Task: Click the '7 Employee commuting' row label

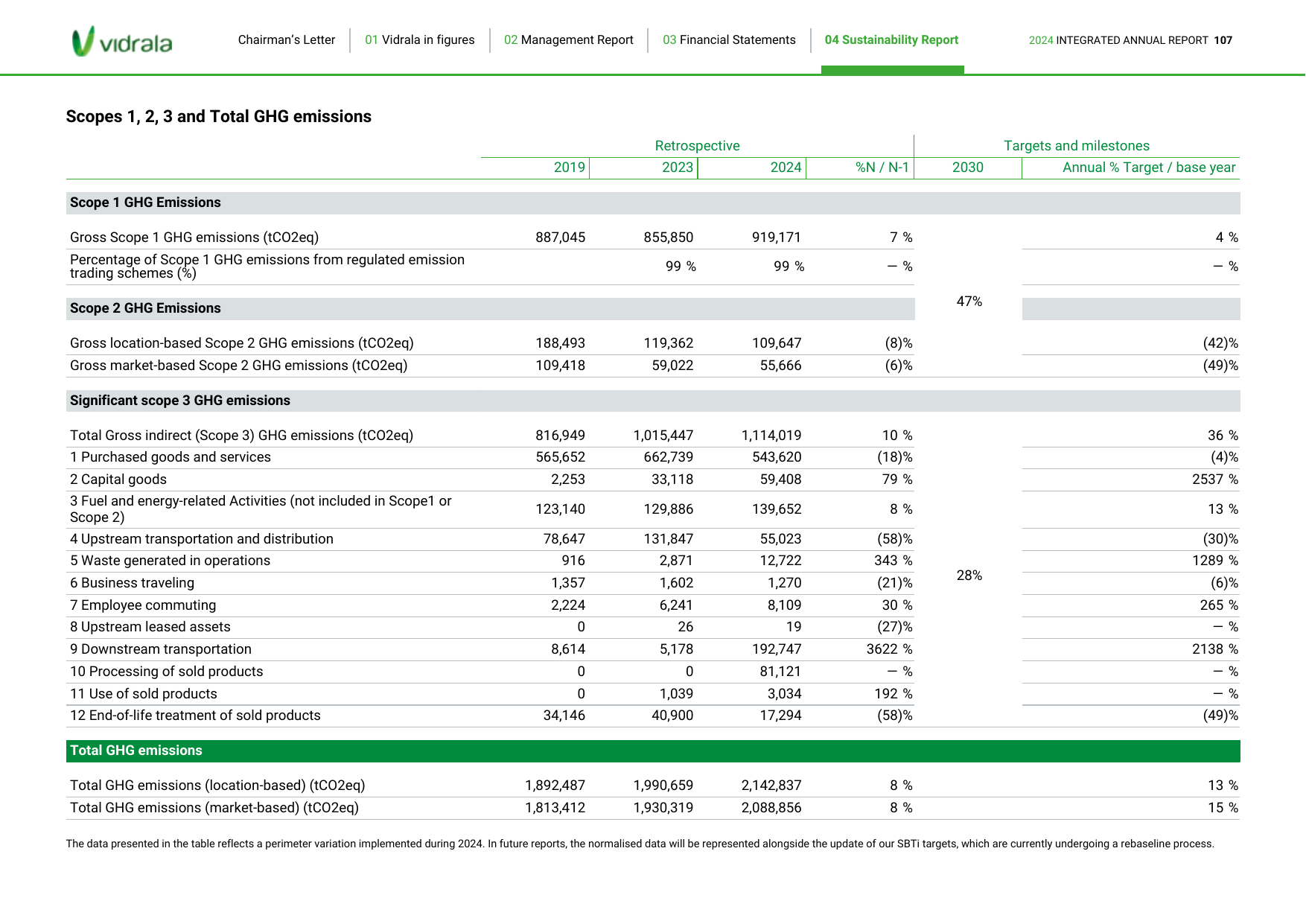Action: (143, 605)
